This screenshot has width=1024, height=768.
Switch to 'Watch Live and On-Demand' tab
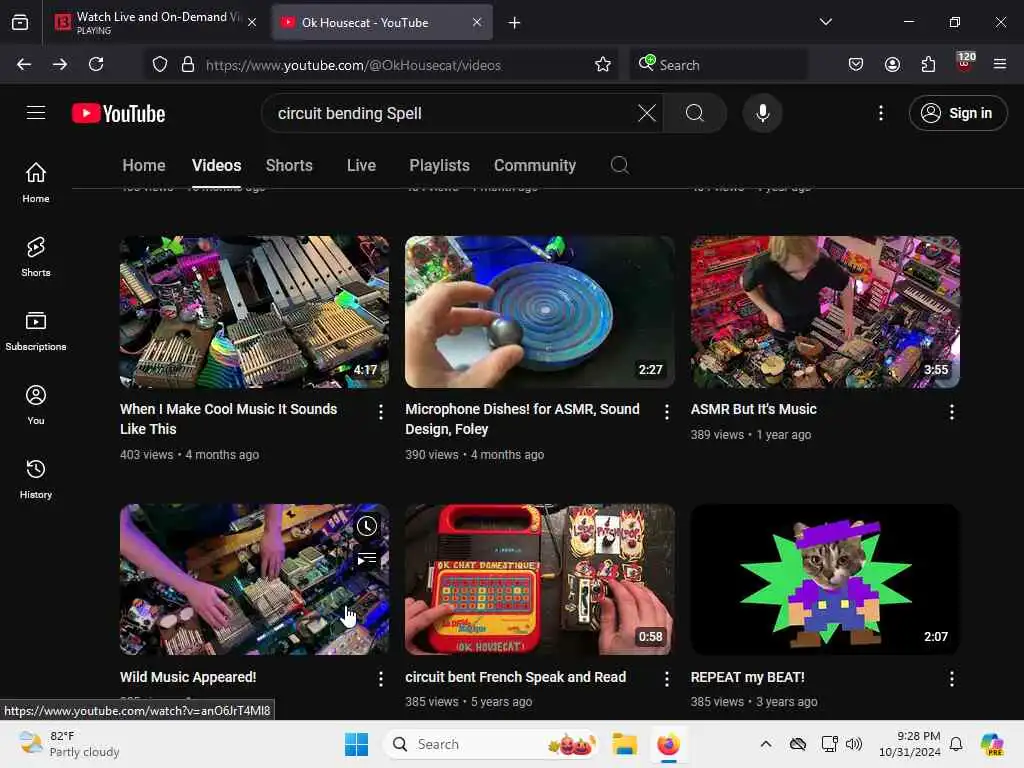157,22
